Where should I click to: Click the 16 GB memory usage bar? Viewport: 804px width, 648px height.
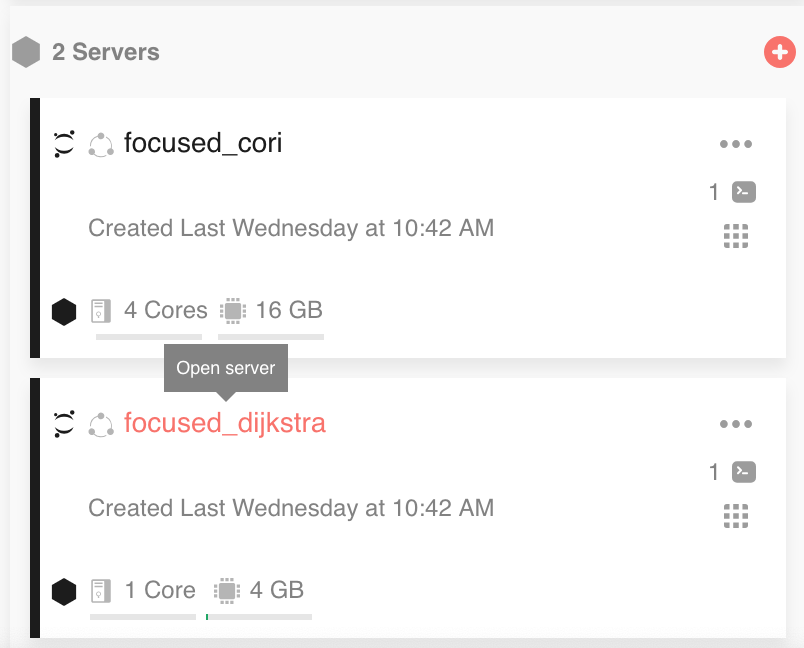click(271, 337)
